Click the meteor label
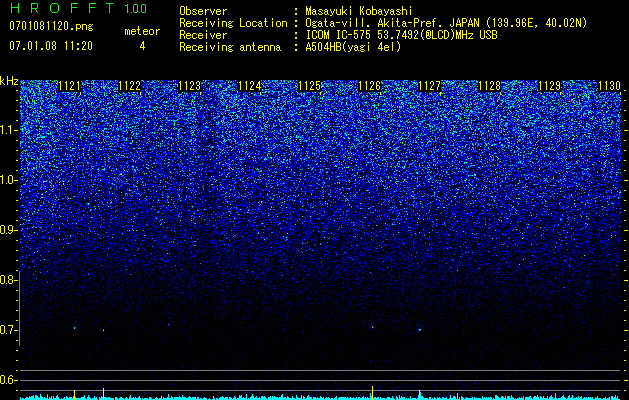The width and height of the screenshot is (629, 400). pyautogui.click(x=142, y=31)
